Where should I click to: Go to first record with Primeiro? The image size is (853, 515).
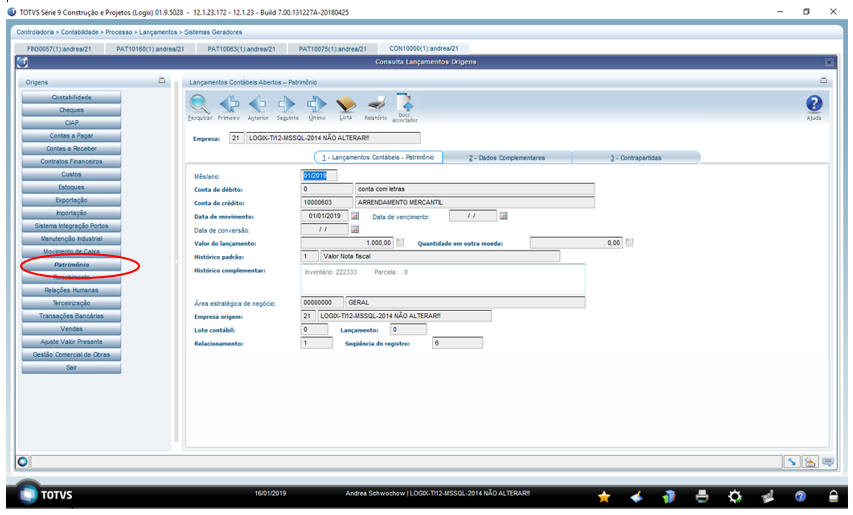click(229, 103)
